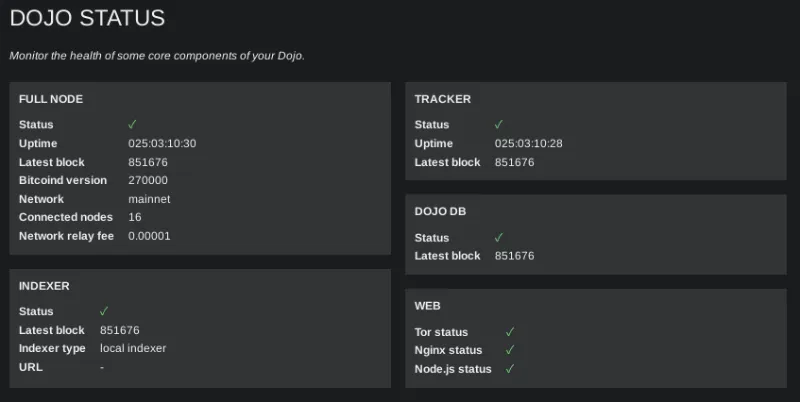
Task: Click the Bitcoind version value 270000
Action: tap(148, 181)
